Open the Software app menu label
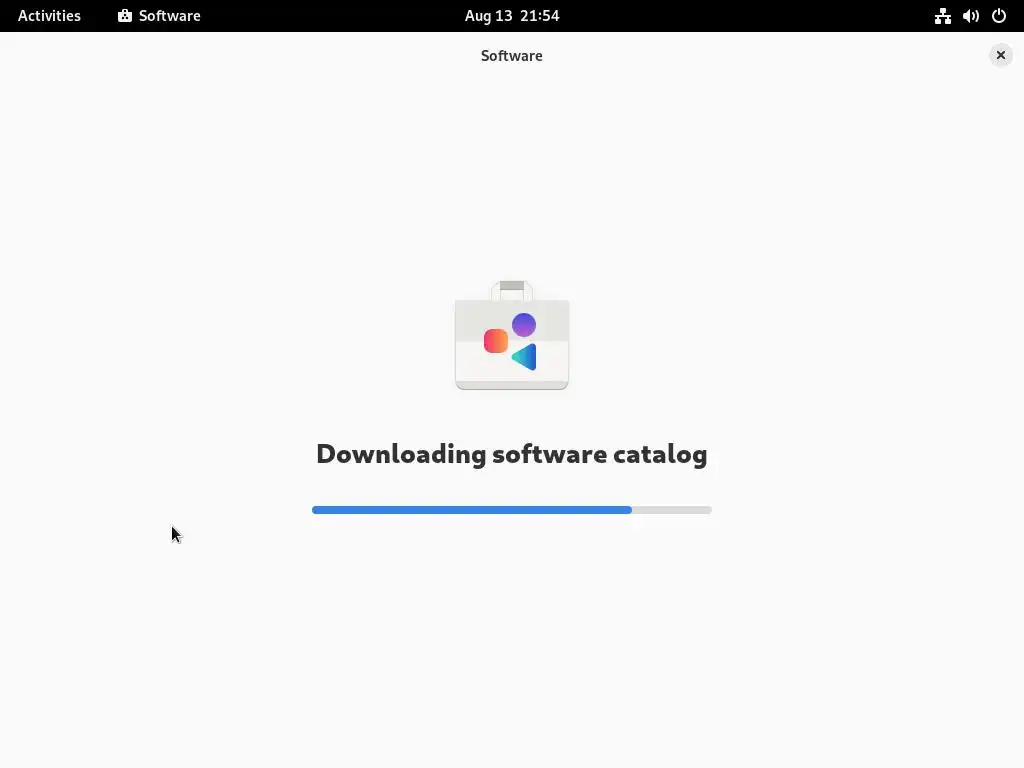 pyautogui.click(x=169, y=16)
